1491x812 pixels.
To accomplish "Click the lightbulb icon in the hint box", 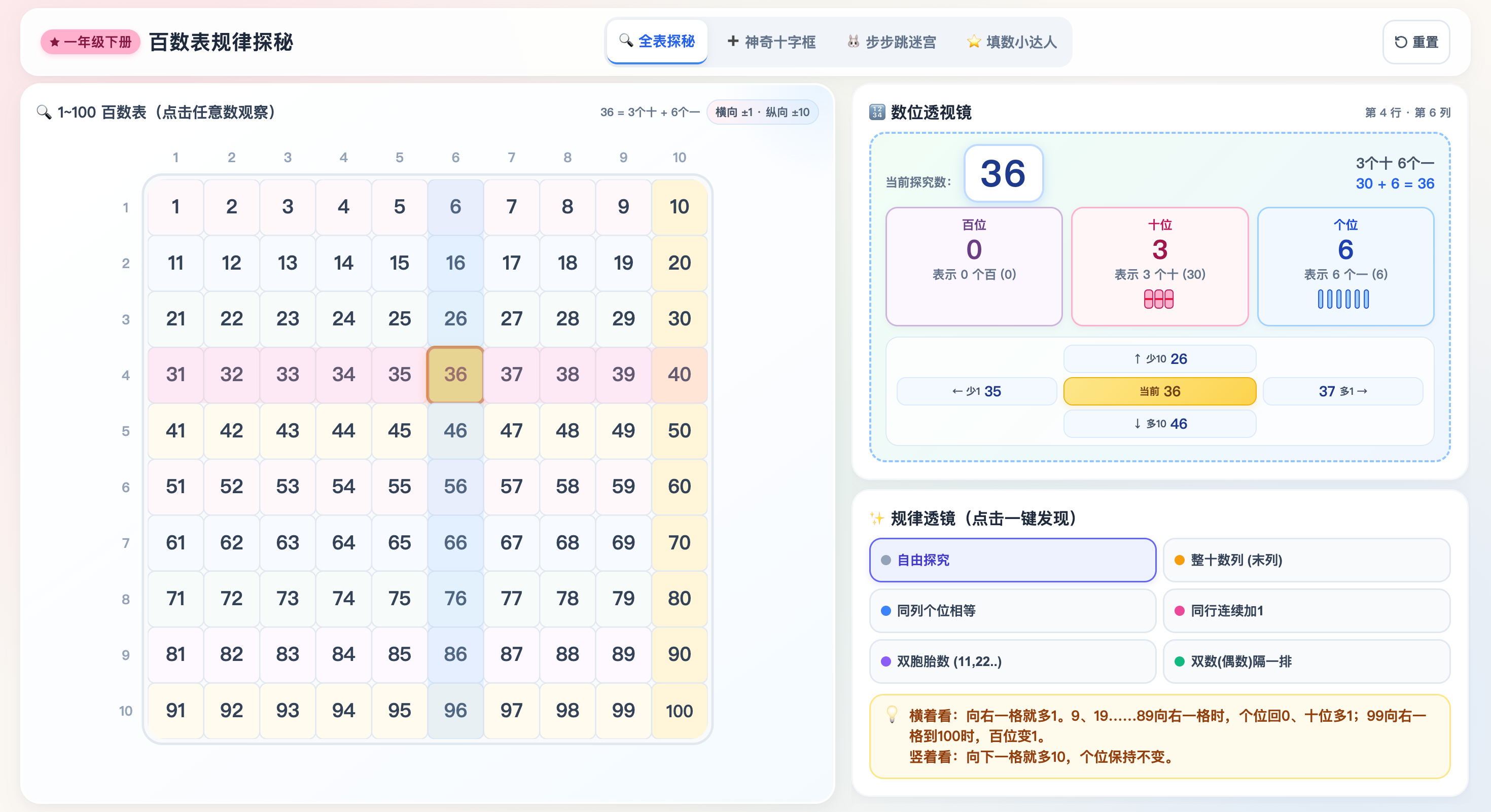I will click(892, 715).
